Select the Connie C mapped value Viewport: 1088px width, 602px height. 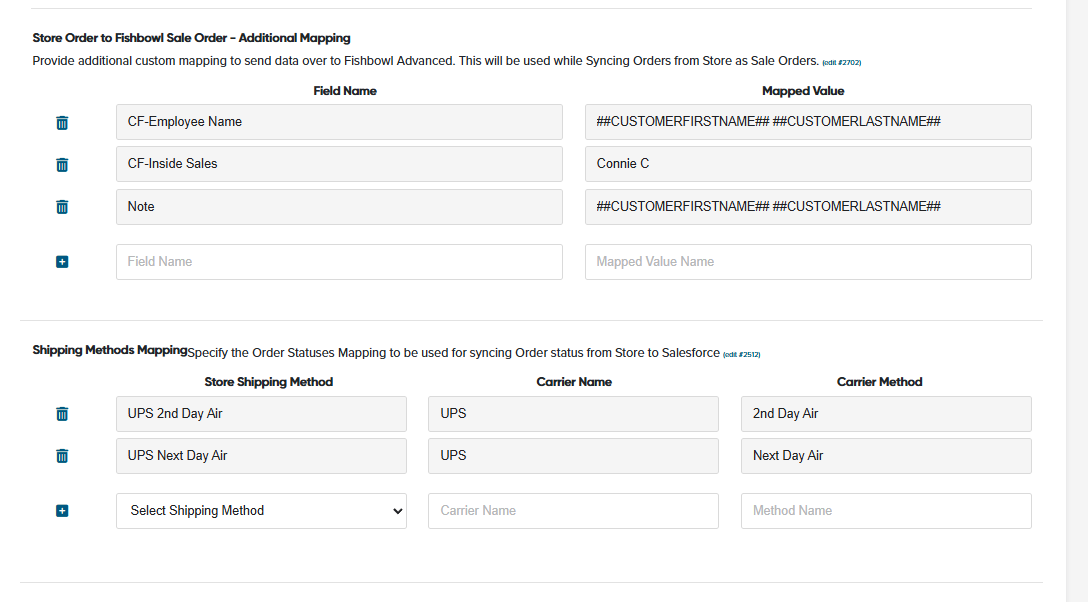(x=808, y=164)
